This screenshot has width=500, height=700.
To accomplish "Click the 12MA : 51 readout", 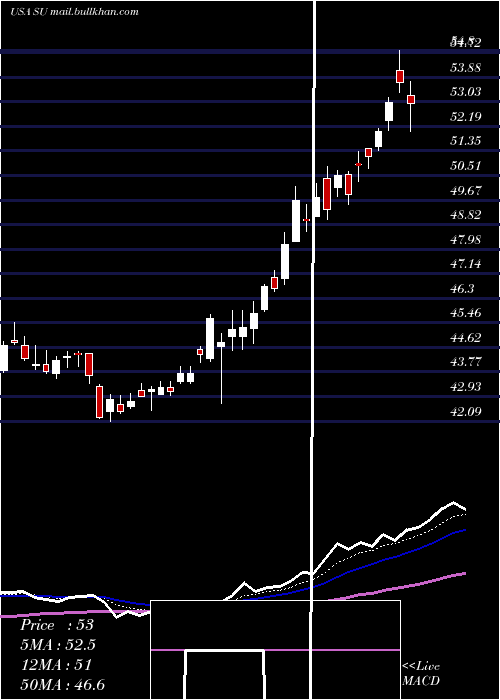I will [56, 665].
